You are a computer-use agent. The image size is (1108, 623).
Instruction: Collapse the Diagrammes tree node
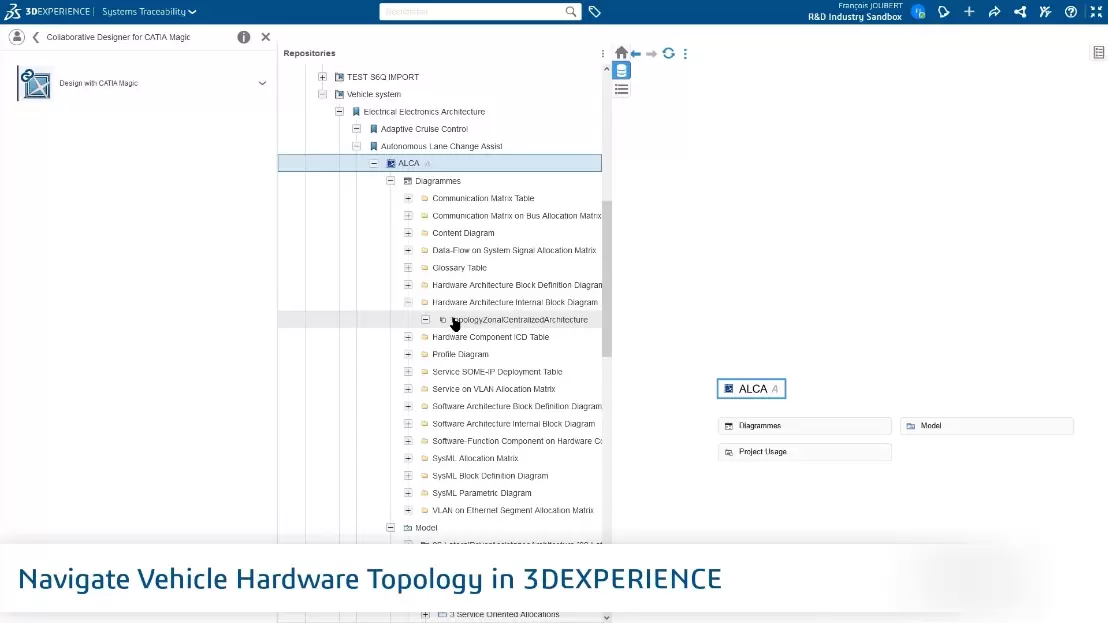tap(391, 181)
